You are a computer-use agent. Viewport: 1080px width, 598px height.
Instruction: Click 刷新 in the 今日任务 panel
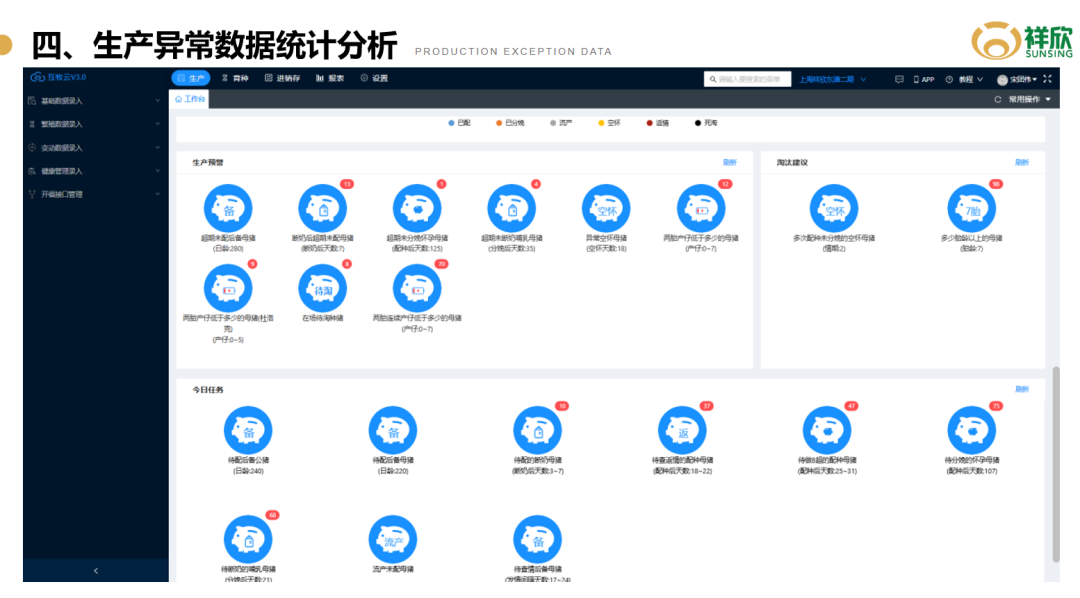pyautogui.click(x=1022, y=389)
